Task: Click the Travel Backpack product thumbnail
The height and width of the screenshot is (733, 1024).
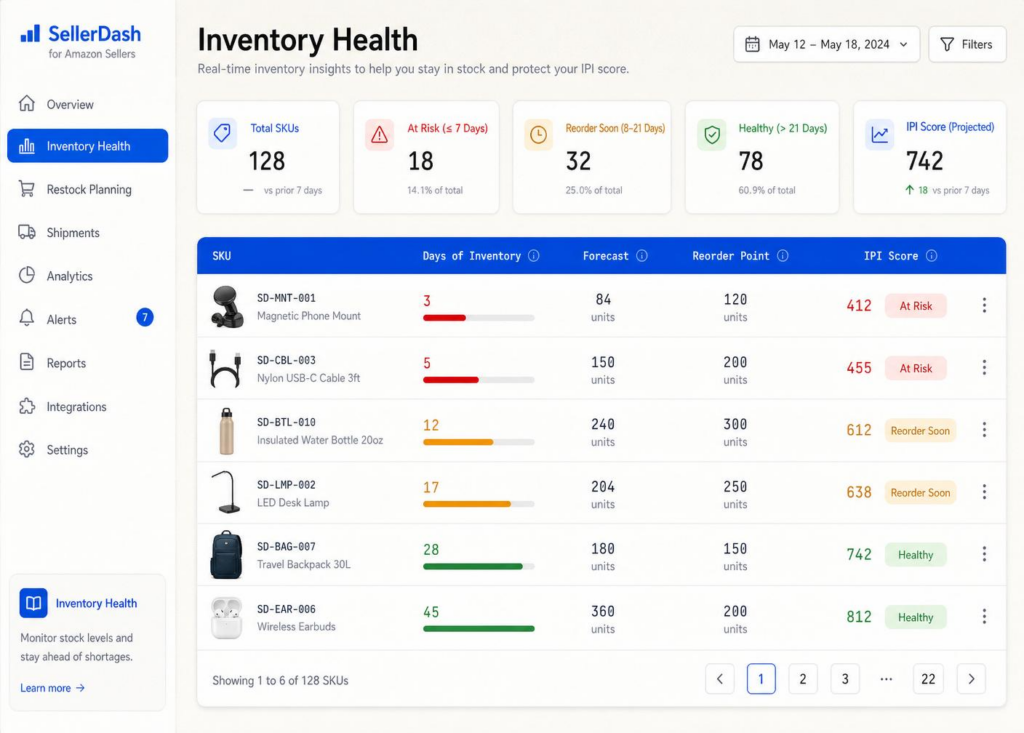Action: coord(226,555)
